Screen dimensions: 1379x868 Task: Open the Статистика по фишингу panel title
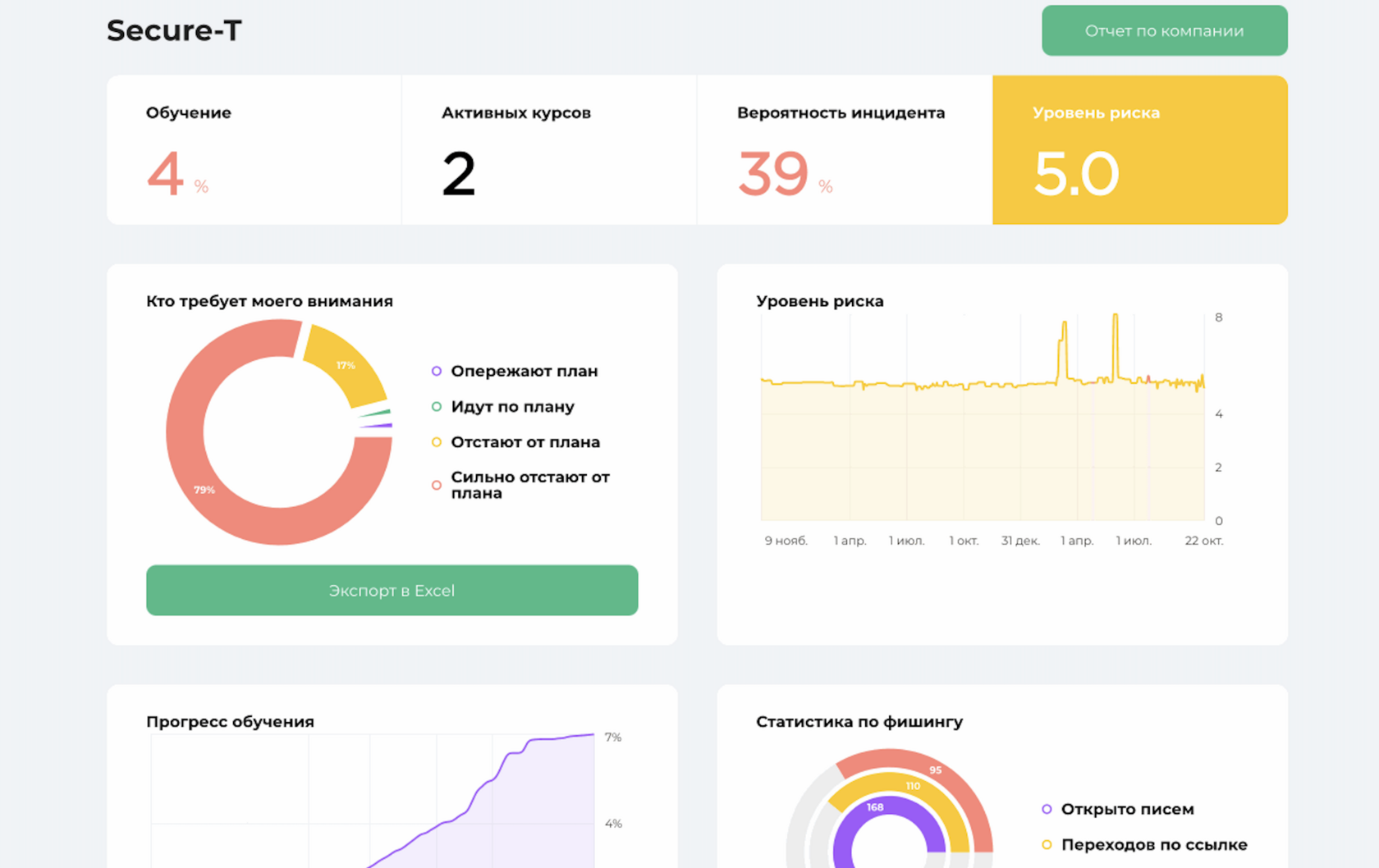click(x=859, y=721)
